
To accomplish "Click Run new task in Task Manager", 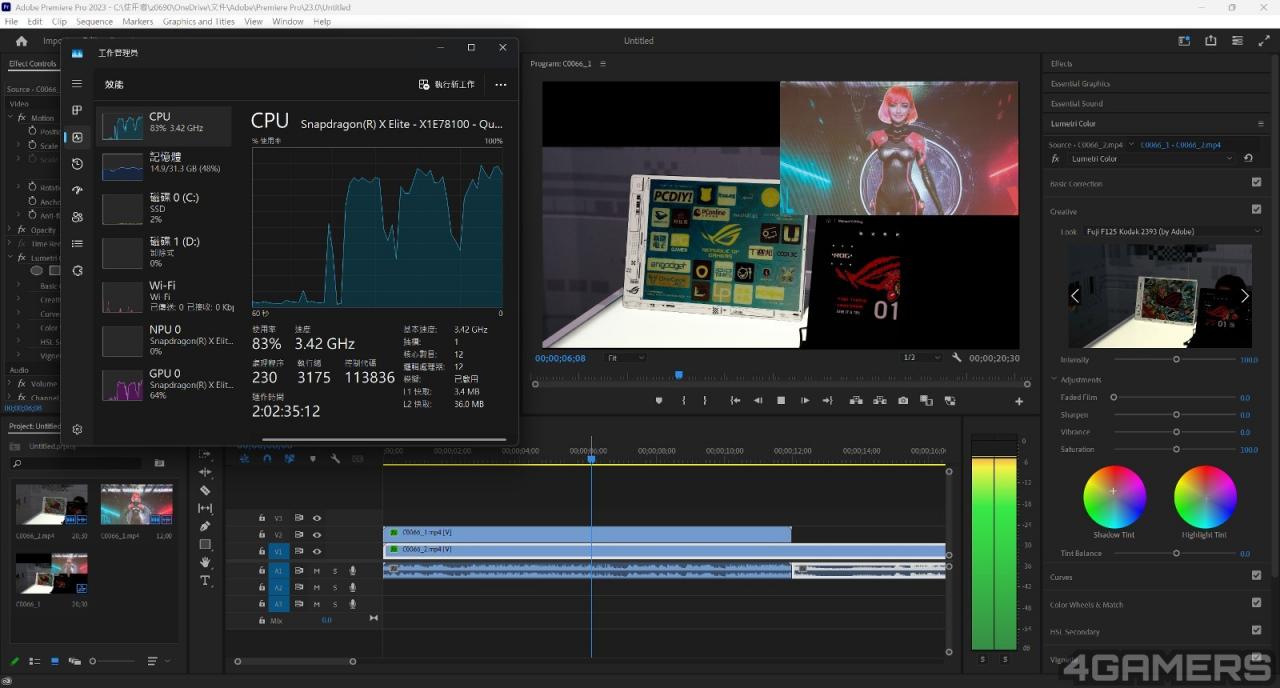I will tap(447, 85).
